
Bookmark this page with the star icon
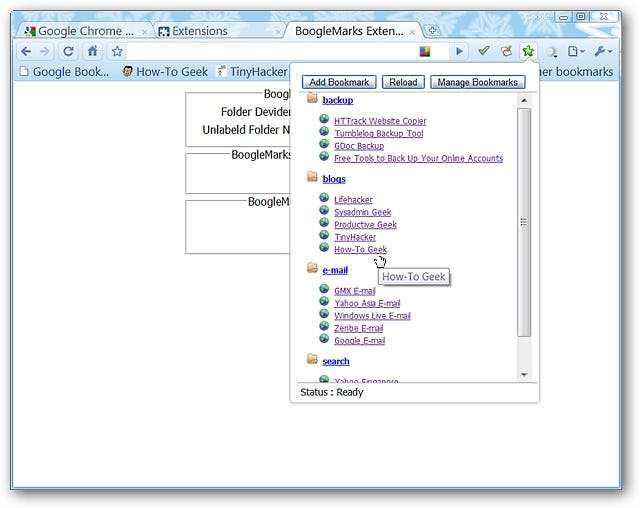[x=117, y=51]
